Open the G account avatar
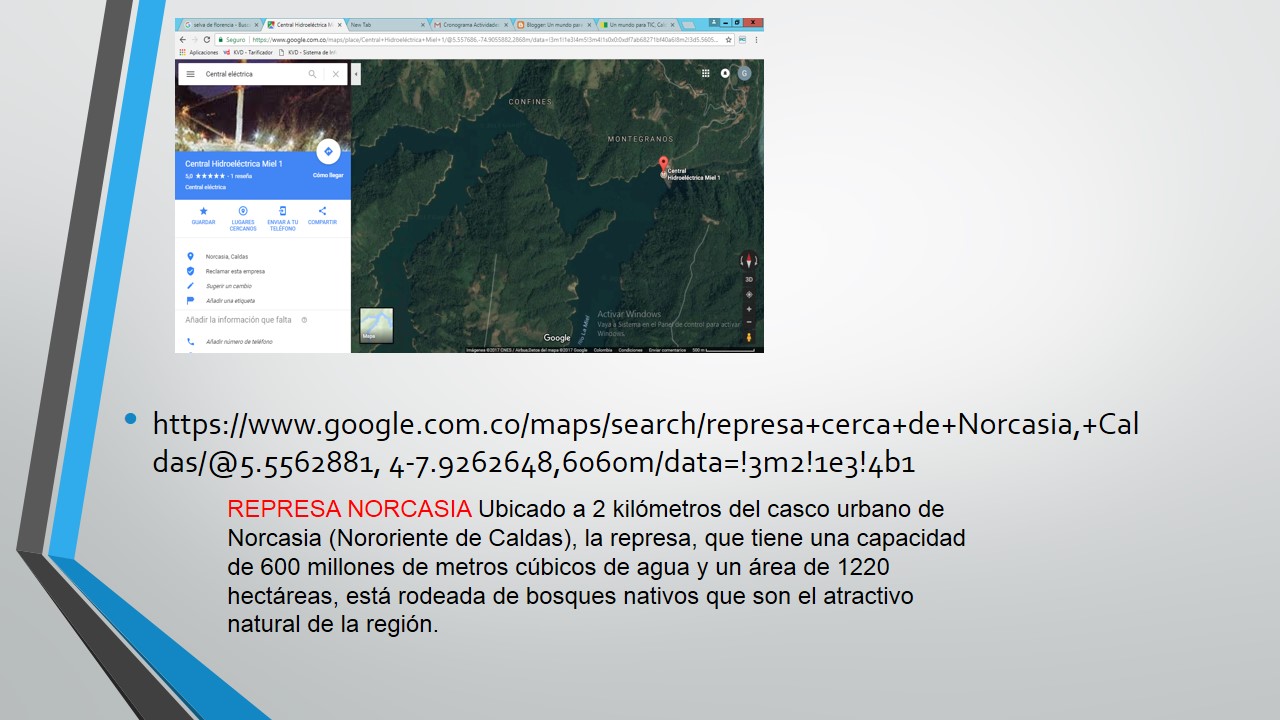The image size is (1280, 720). coord(744,73)
